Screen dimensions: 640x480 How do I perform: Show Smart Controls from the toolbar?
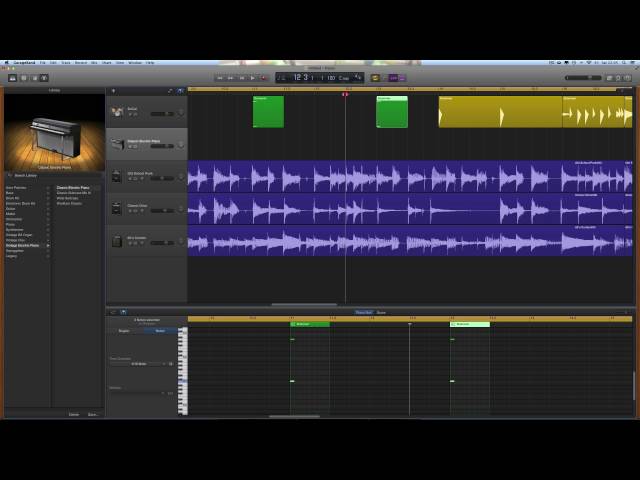tap(34, 78)
